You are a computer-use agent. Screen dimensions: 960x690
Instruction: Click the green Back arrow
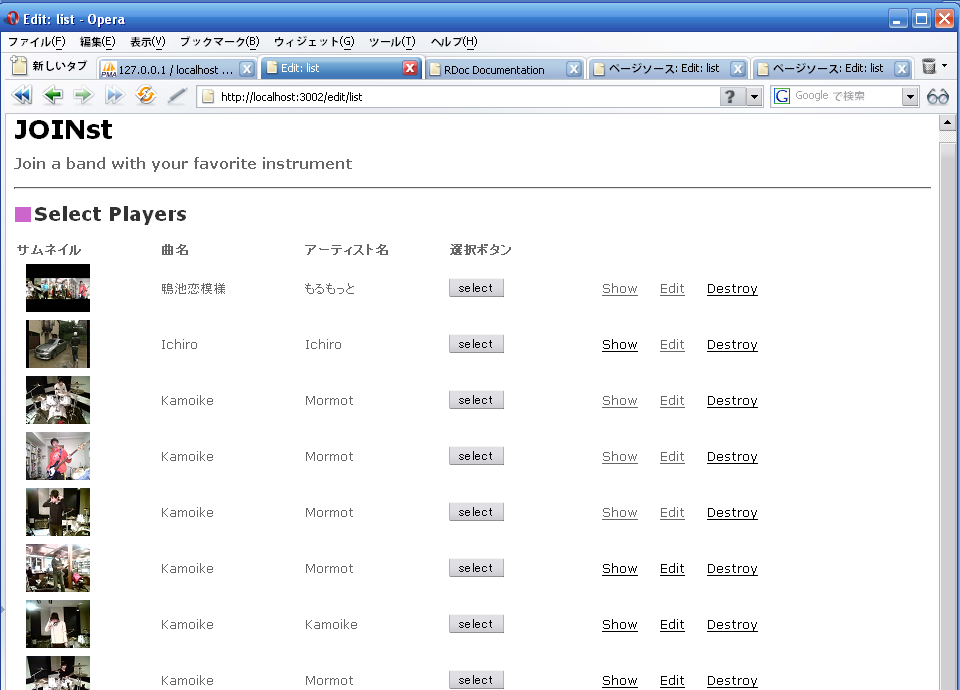coord(53,96)
